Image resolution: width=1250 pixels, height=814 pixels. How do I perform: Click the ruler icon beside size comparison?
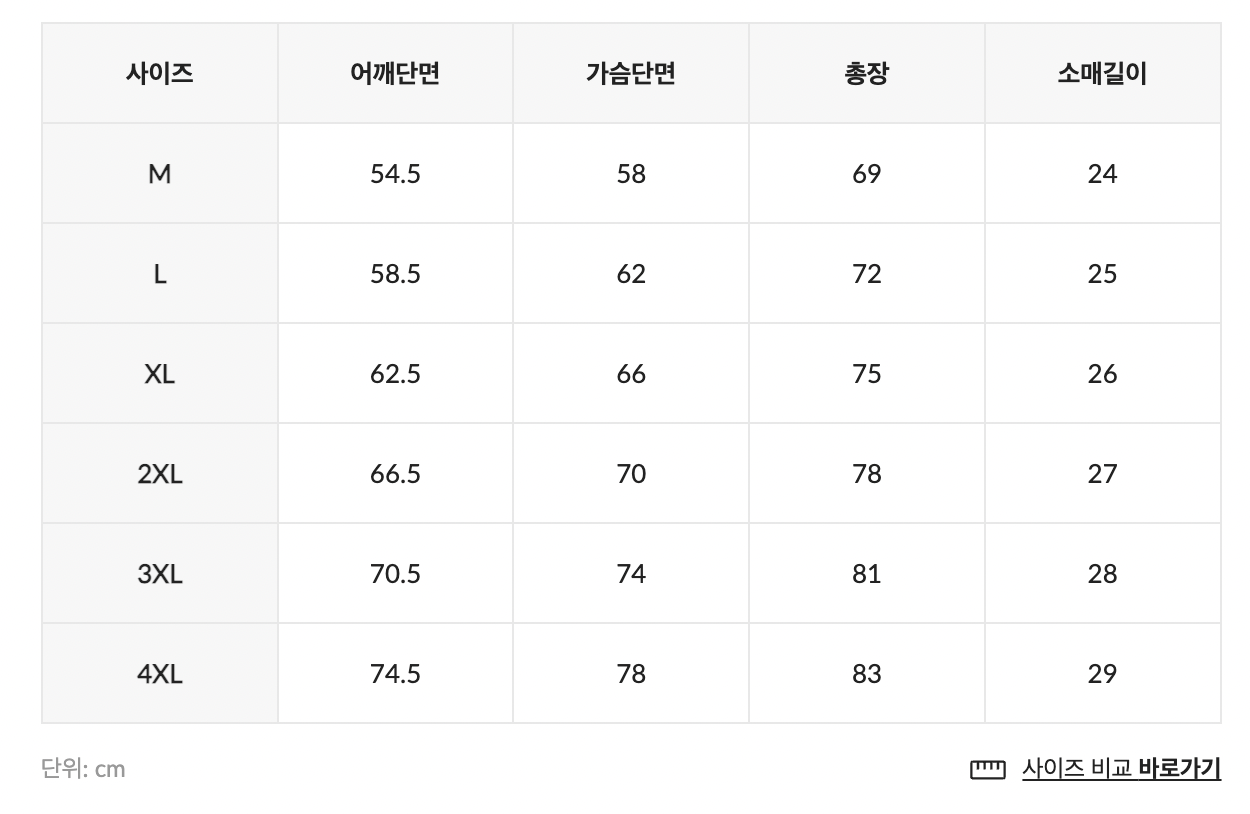987,769
